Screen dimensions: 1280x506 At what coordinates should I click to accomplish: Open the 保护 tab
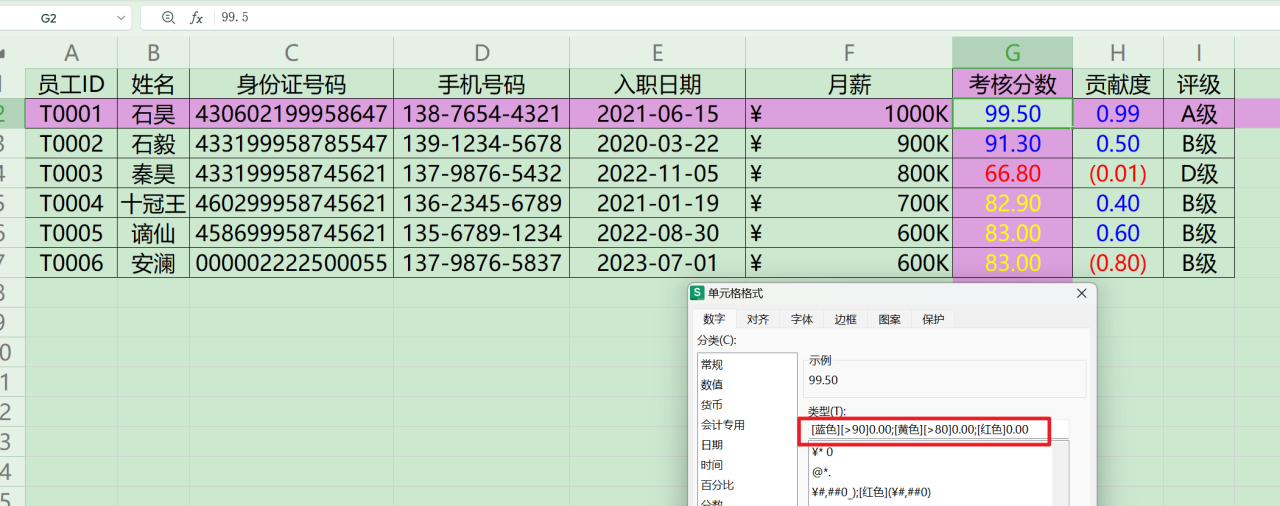click(933, 319)
